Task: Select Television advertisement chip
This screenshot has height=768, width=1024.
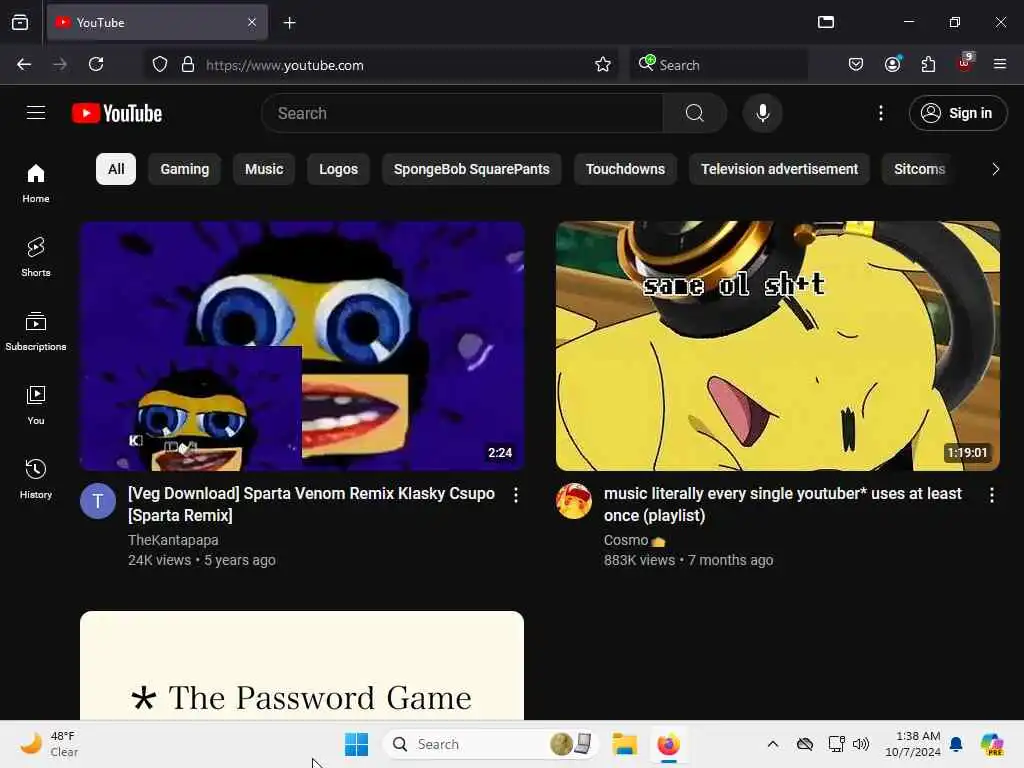Action: pyautogui.click(x=779, y=169)
